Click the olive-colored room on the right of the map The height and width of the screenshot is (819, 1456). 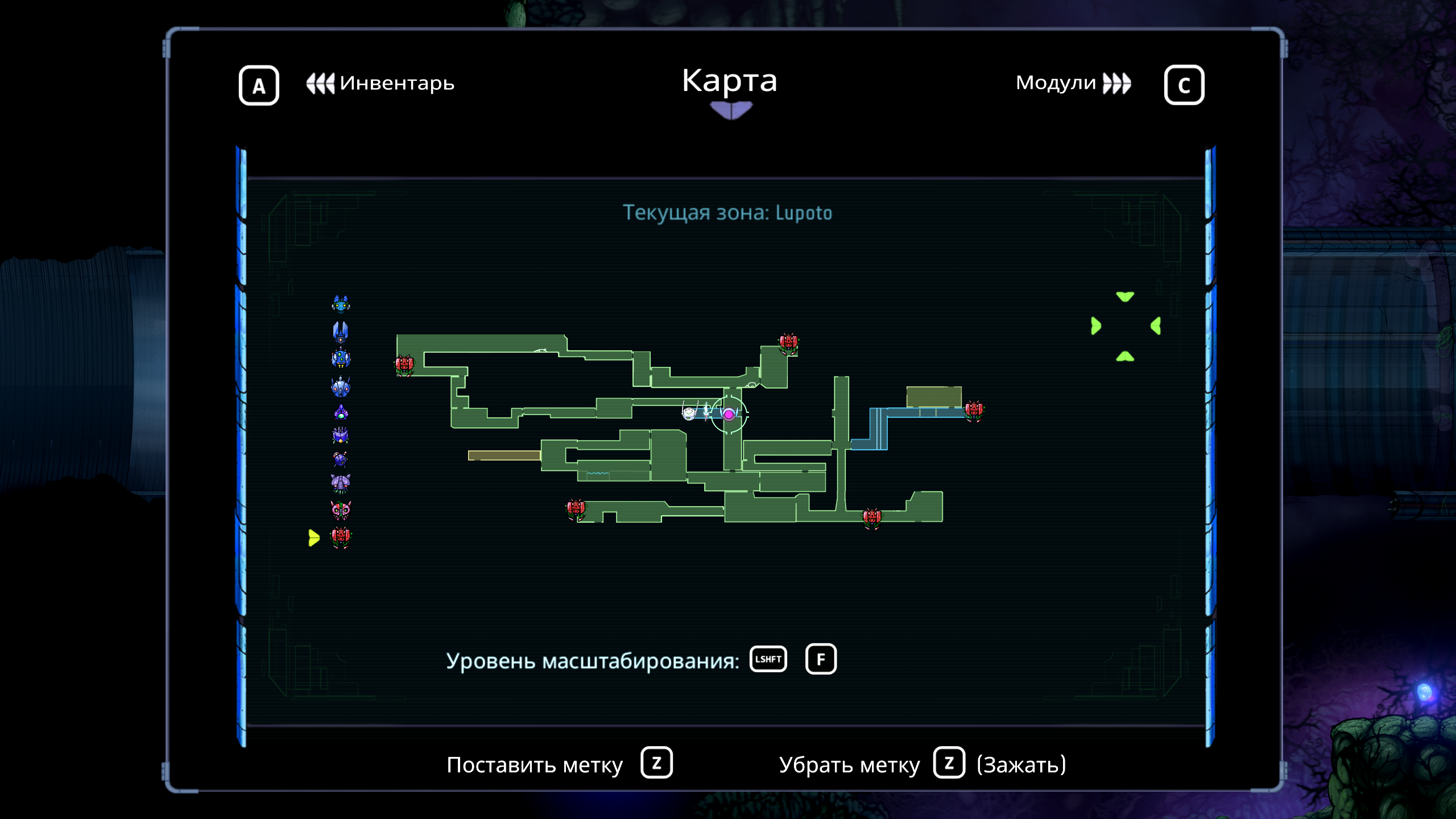point(933,396)
